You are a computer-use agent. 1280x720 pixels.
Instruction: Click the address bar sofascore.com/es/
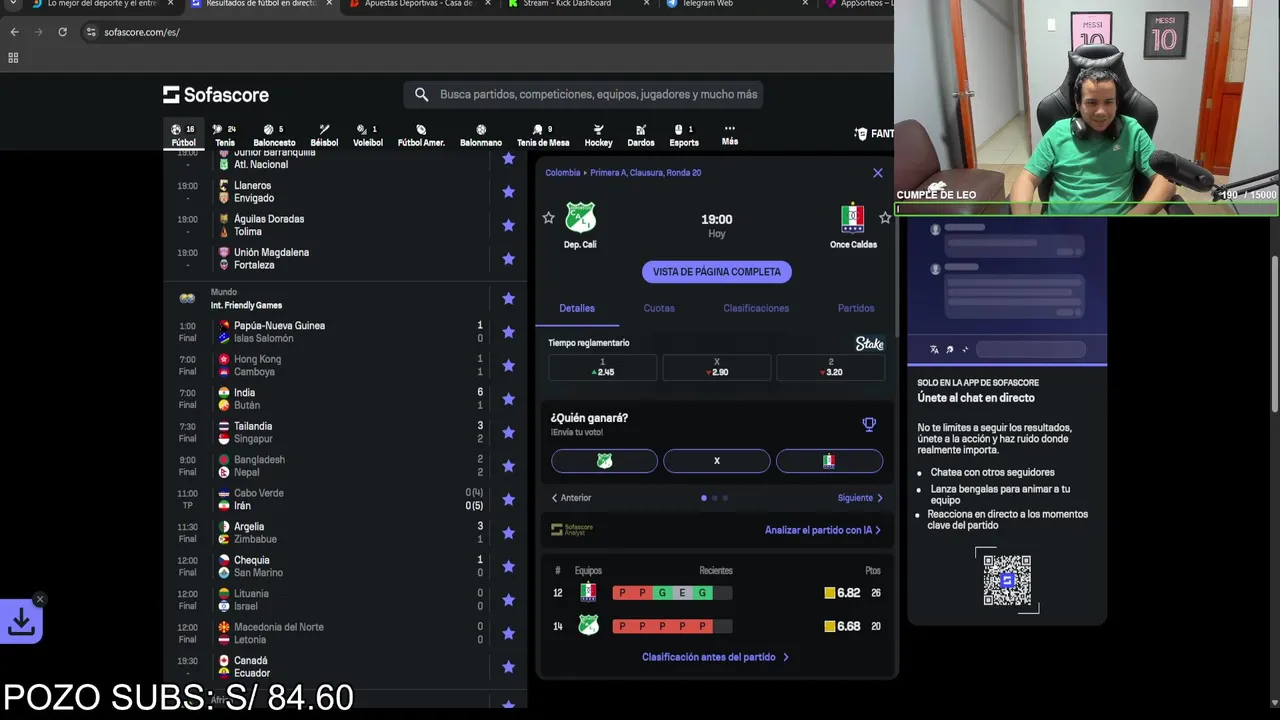(141, 32)
